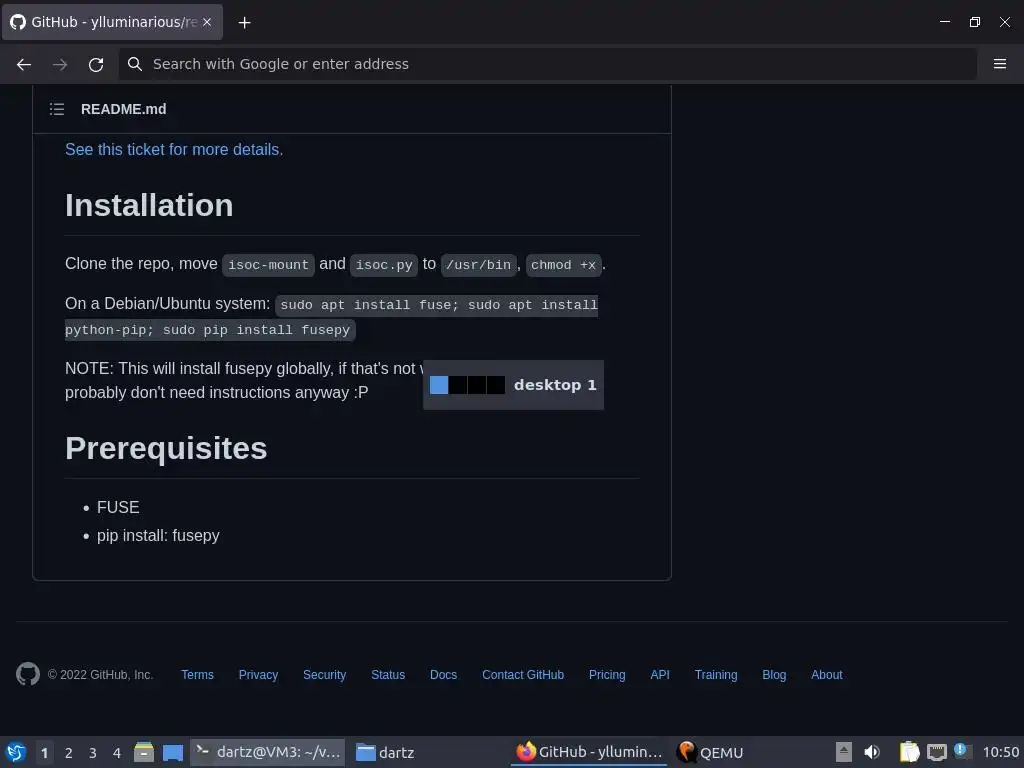Open the browser hamburger menu

point(1000,63)
